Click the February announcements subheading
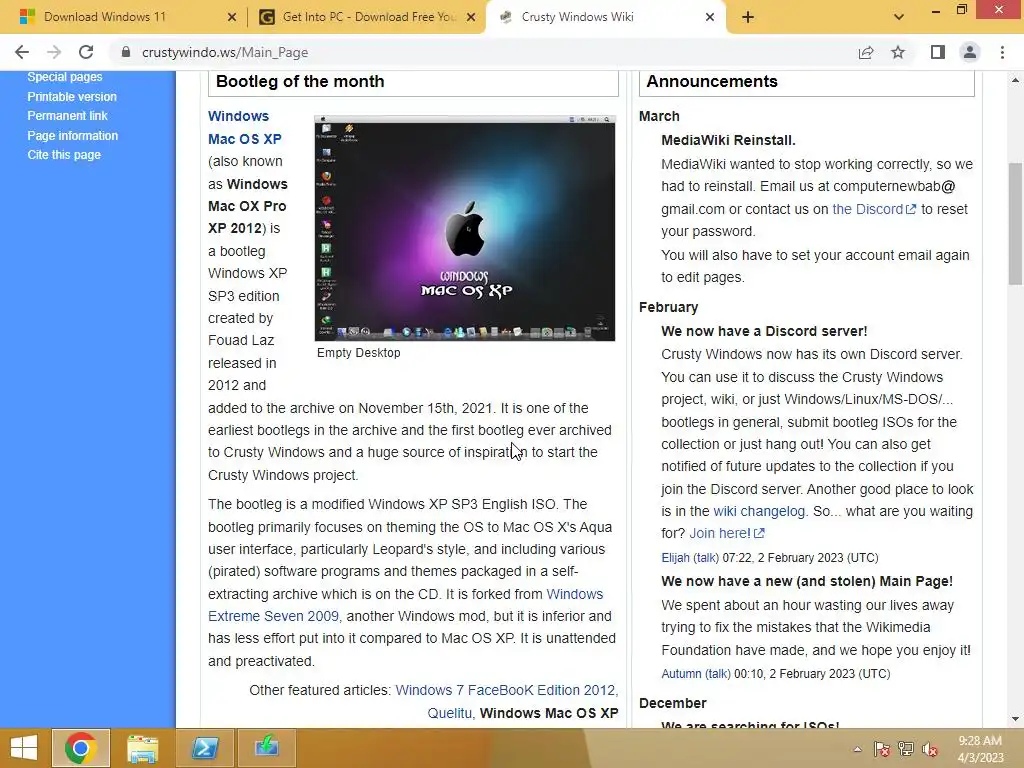The height and width of the screenshot is (768, 1024). point(668,307)
